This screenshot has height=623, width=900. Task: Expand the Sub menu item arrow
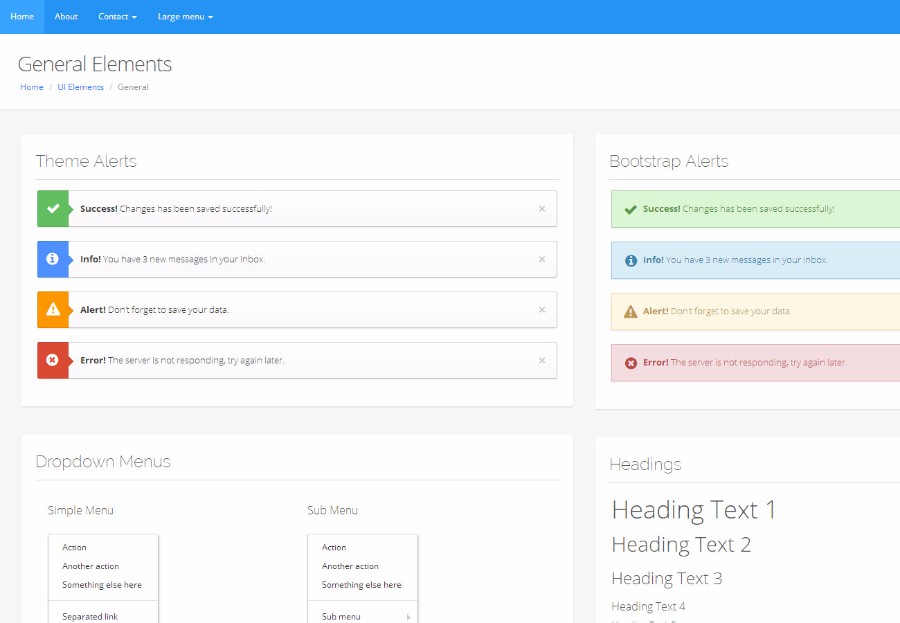(408, 617)
